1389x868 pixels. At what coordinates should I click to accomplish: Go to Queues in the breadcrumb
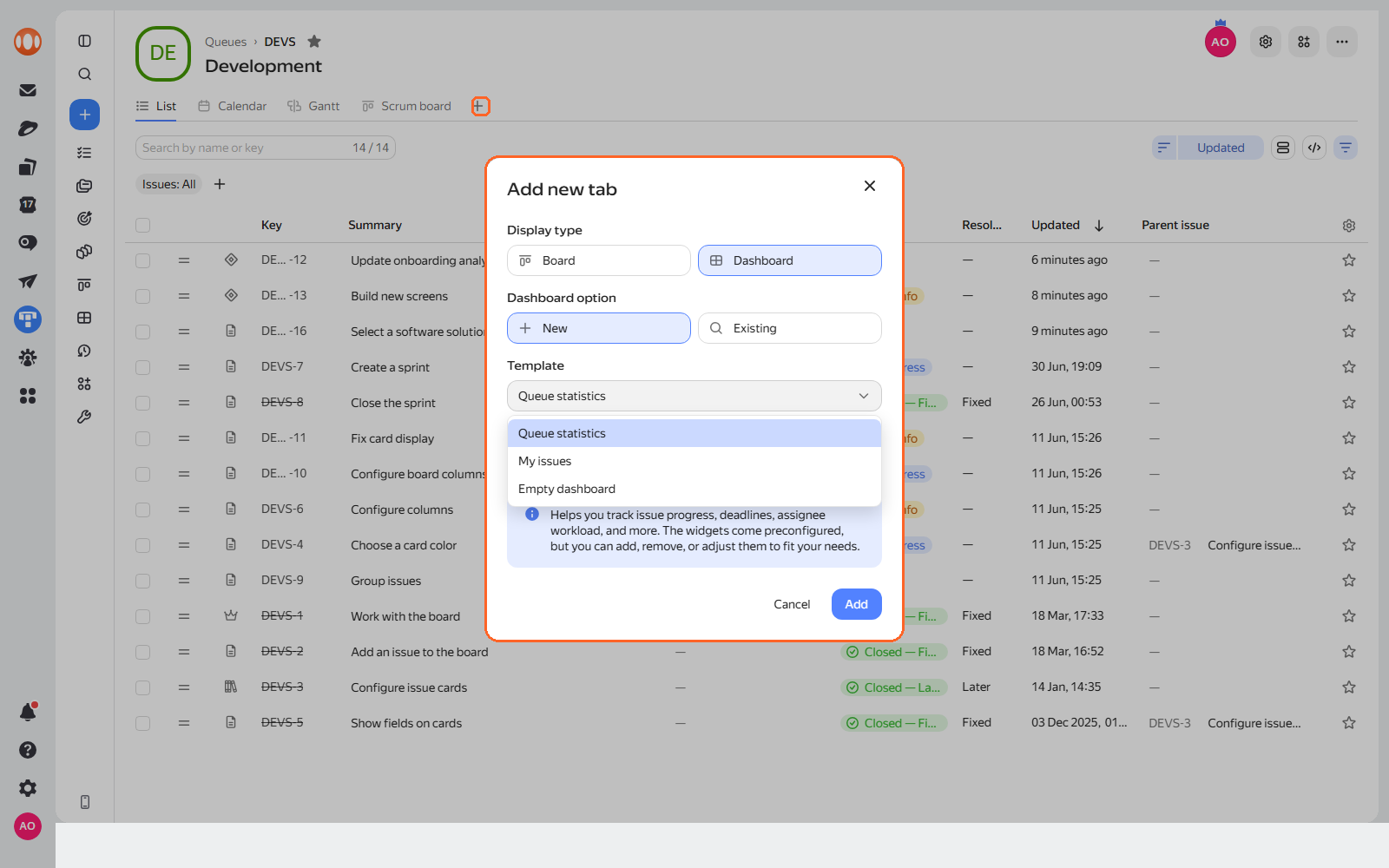(x=226, y=42)
